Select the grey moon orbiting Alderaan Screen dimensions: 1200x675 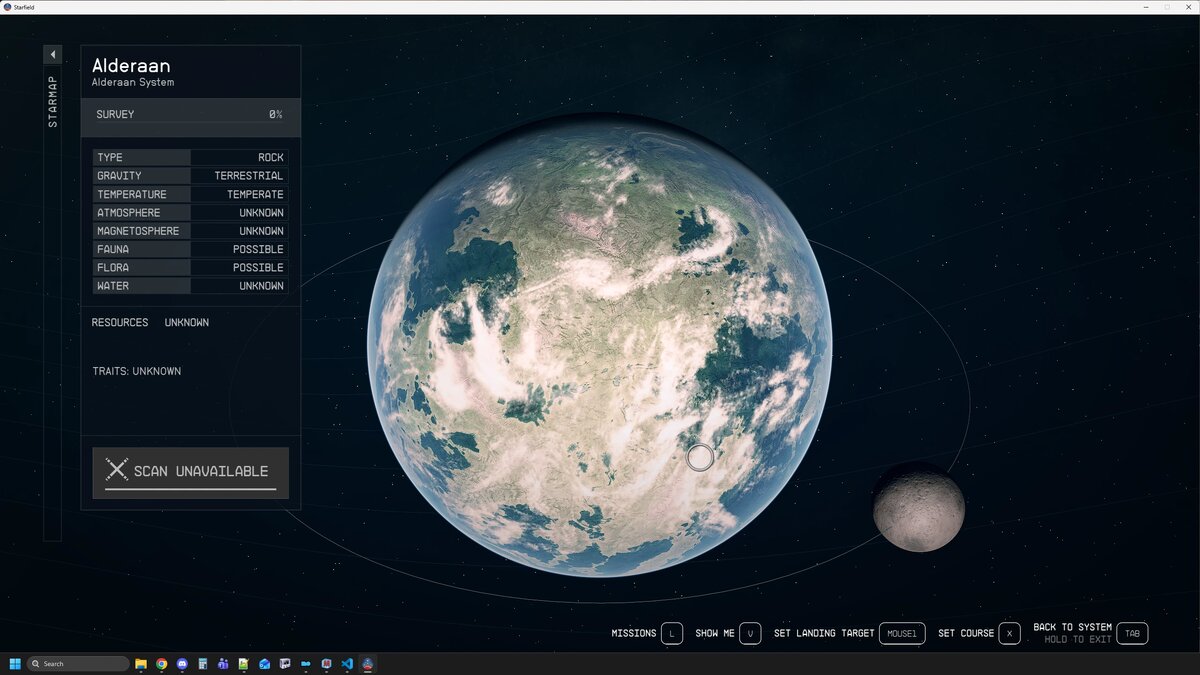(x=918, y=507)
